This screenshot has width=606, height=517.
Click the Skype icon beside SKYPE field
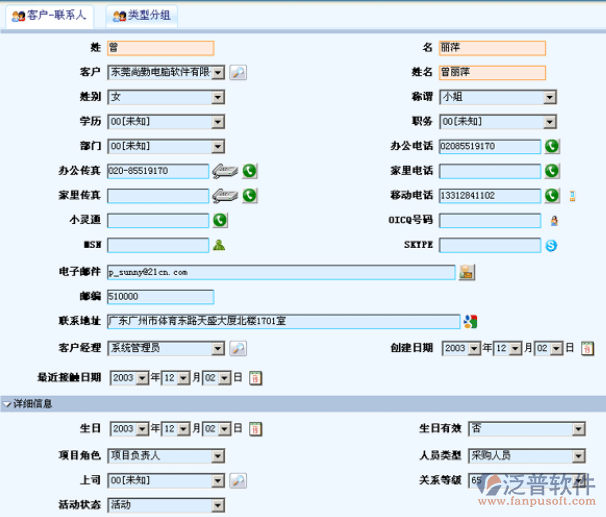coord(551,245)
